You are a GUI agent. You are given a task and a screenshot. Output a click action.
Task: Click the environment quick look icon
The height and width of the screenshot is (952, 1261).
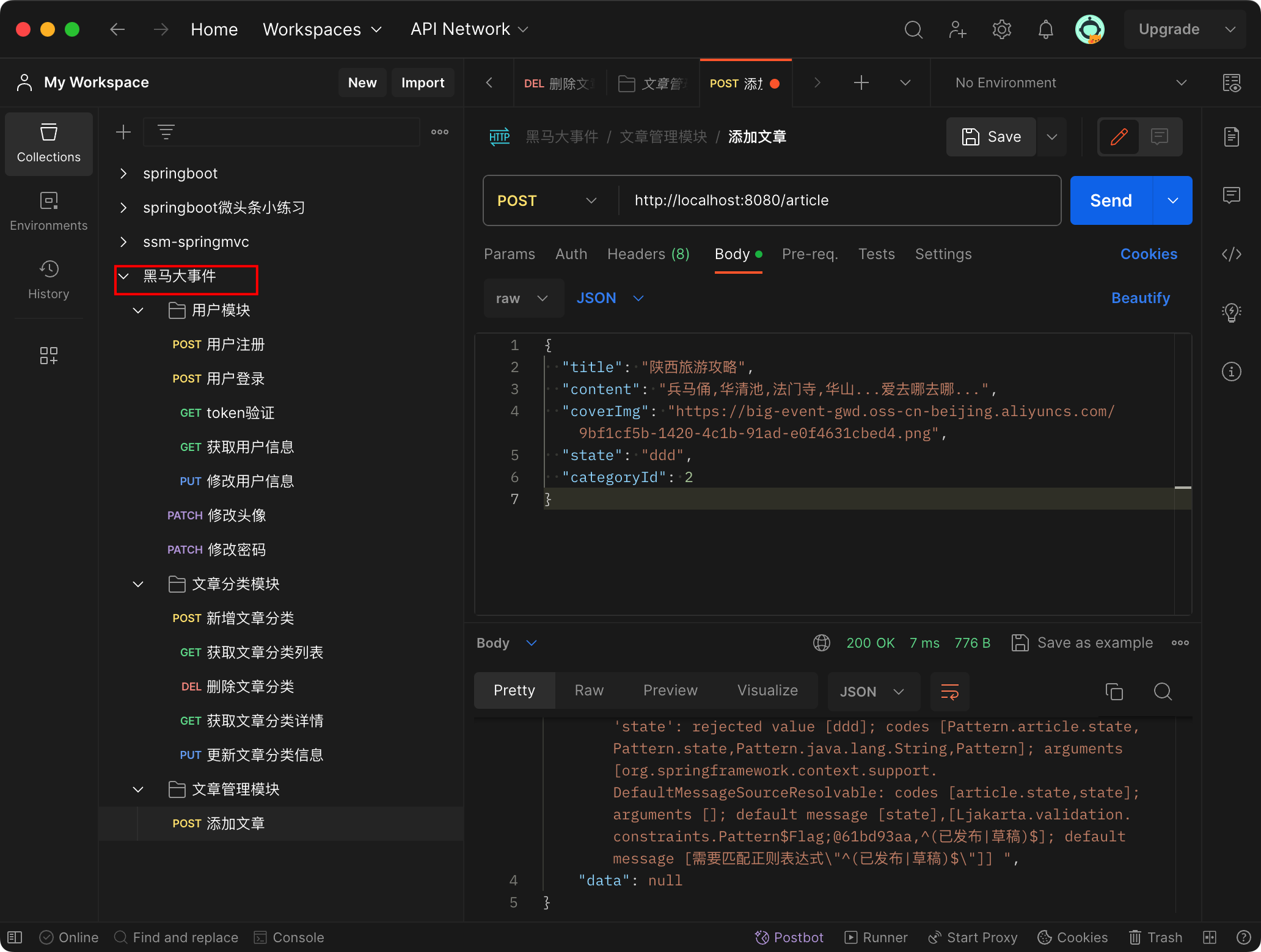point(1231,82)
